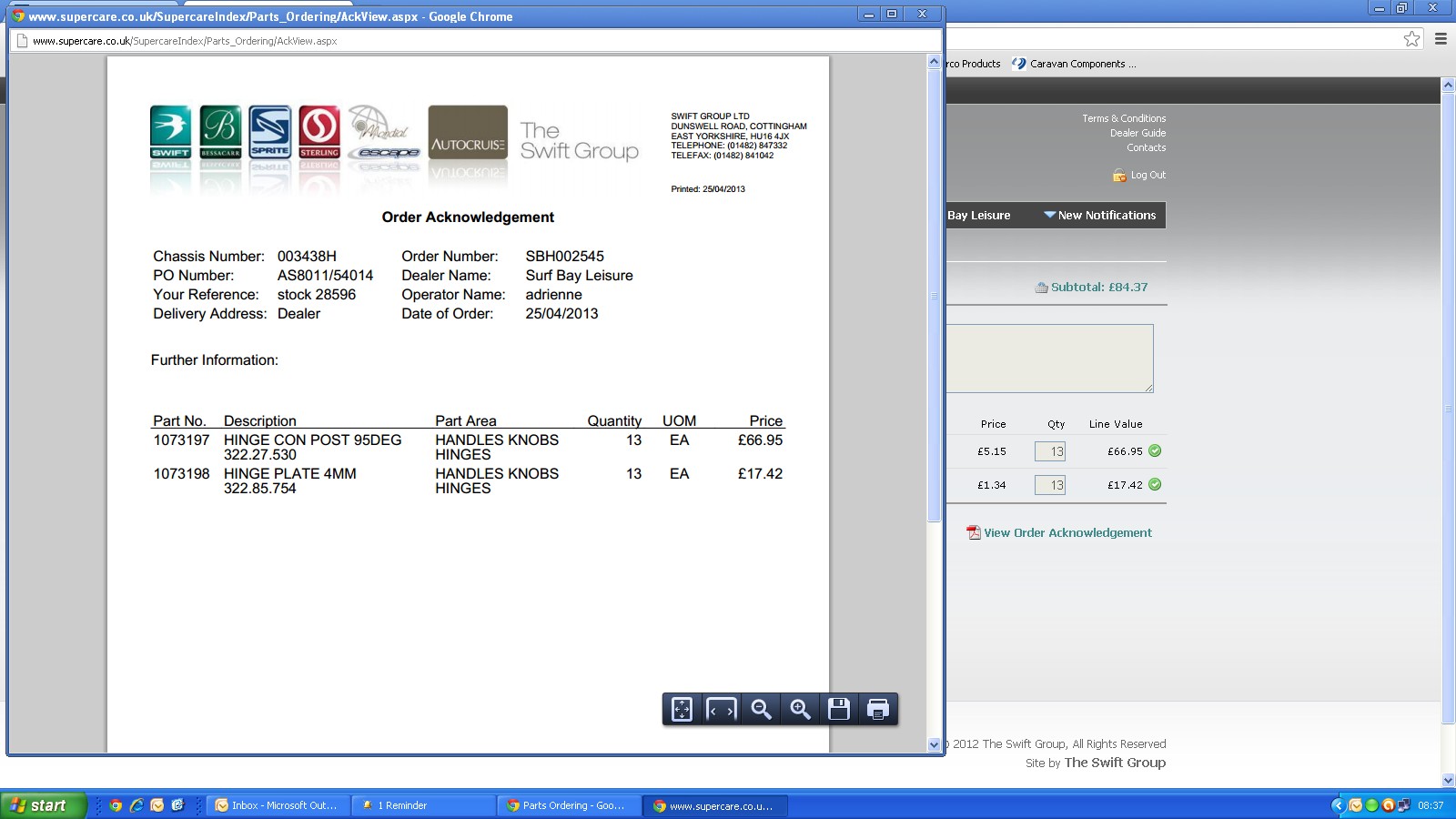Click the Subtotal £84.37 link
Image resolution: width=1456 pixels, height=819 pixels.
pyautogui.click(x=1099, y=287)
